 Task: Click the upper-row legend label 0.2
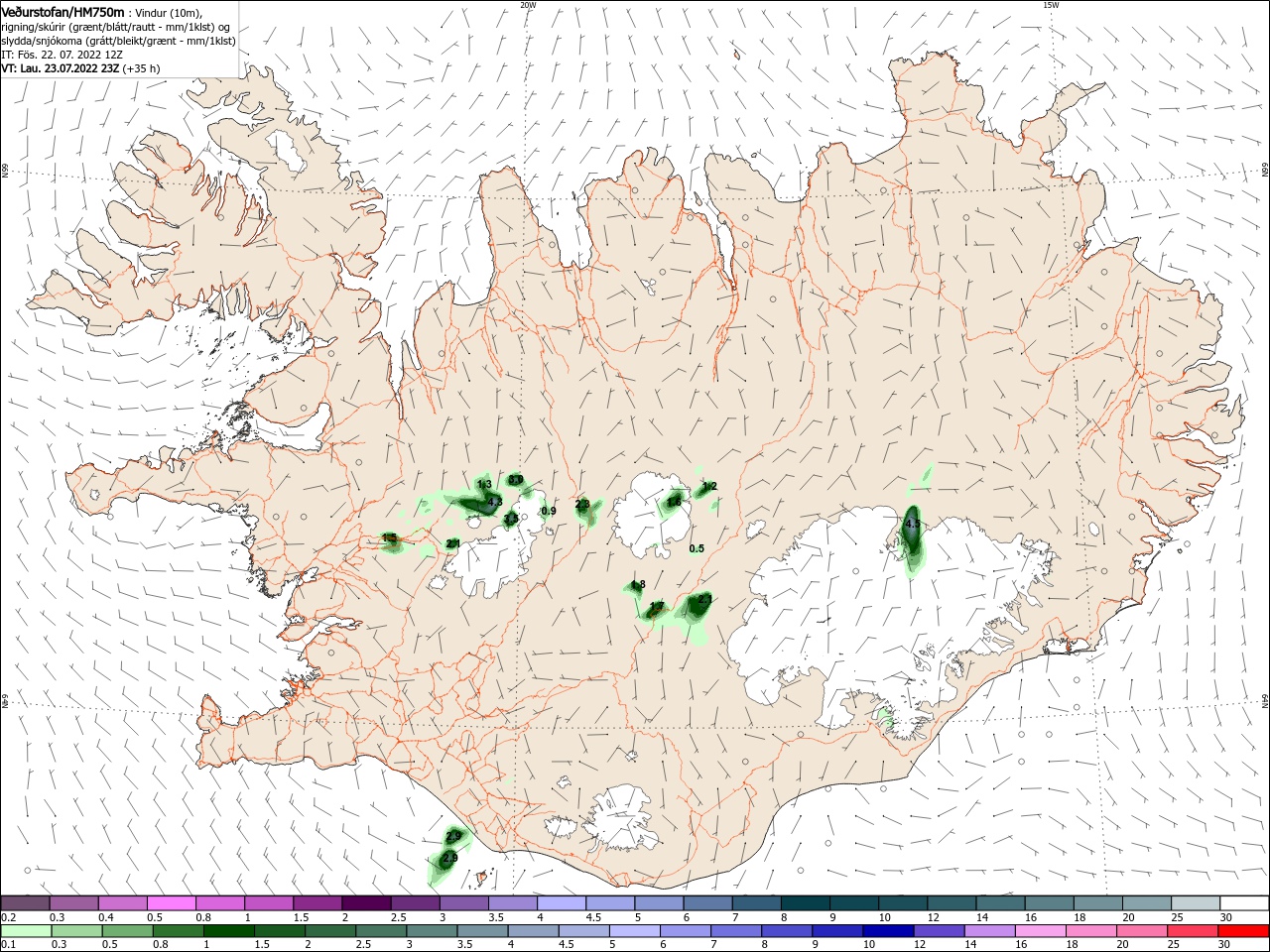pos(7,917)
